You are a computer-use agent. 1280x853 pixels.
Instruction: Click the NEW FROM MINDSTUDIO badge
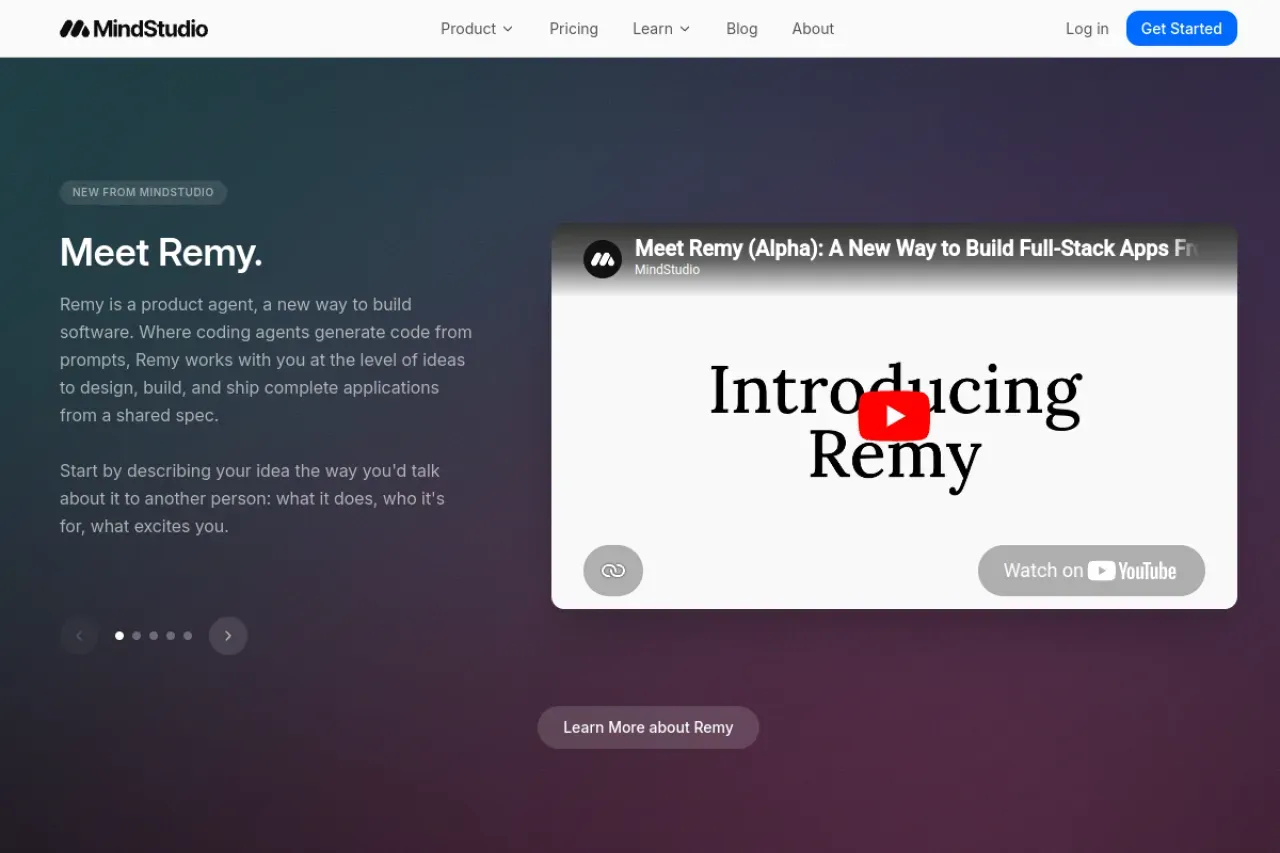(x=143, y=192)
